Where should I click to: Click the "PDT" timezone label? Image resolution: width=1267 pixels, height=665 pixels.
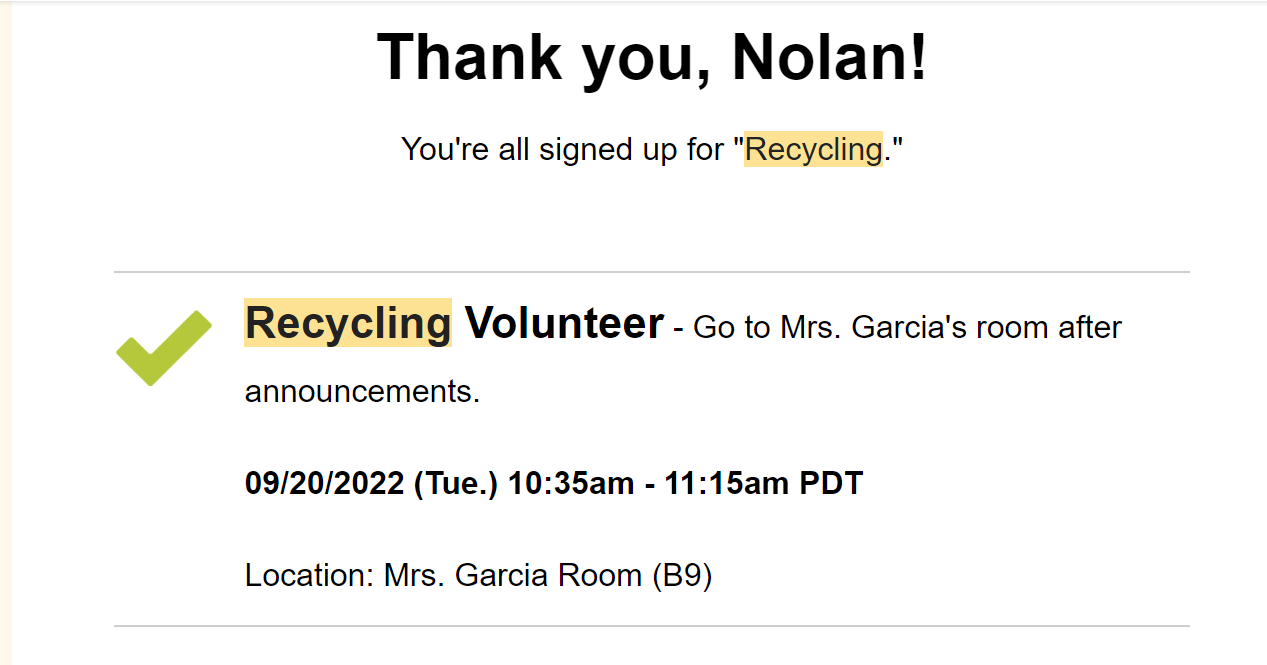831,484
